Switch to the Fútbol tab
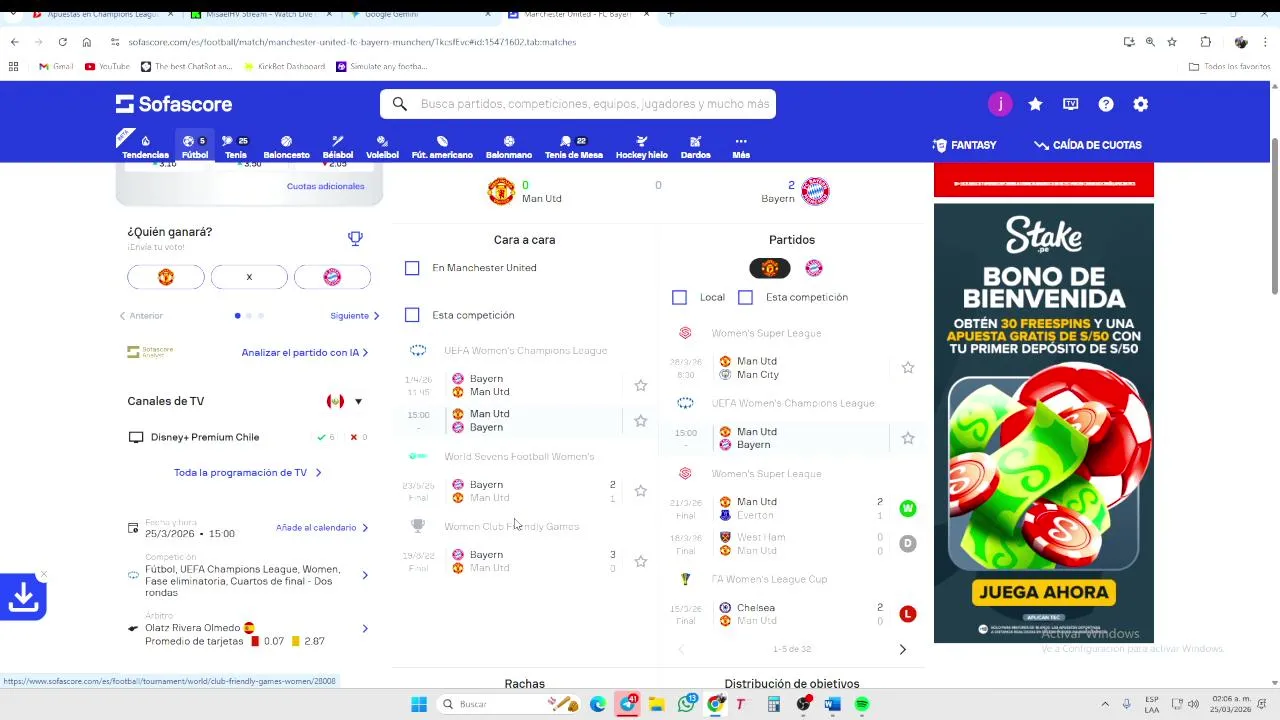Image resolution: width=1280 pixels, height=720 pixels. pyautogui.click(x=195, y=146)
